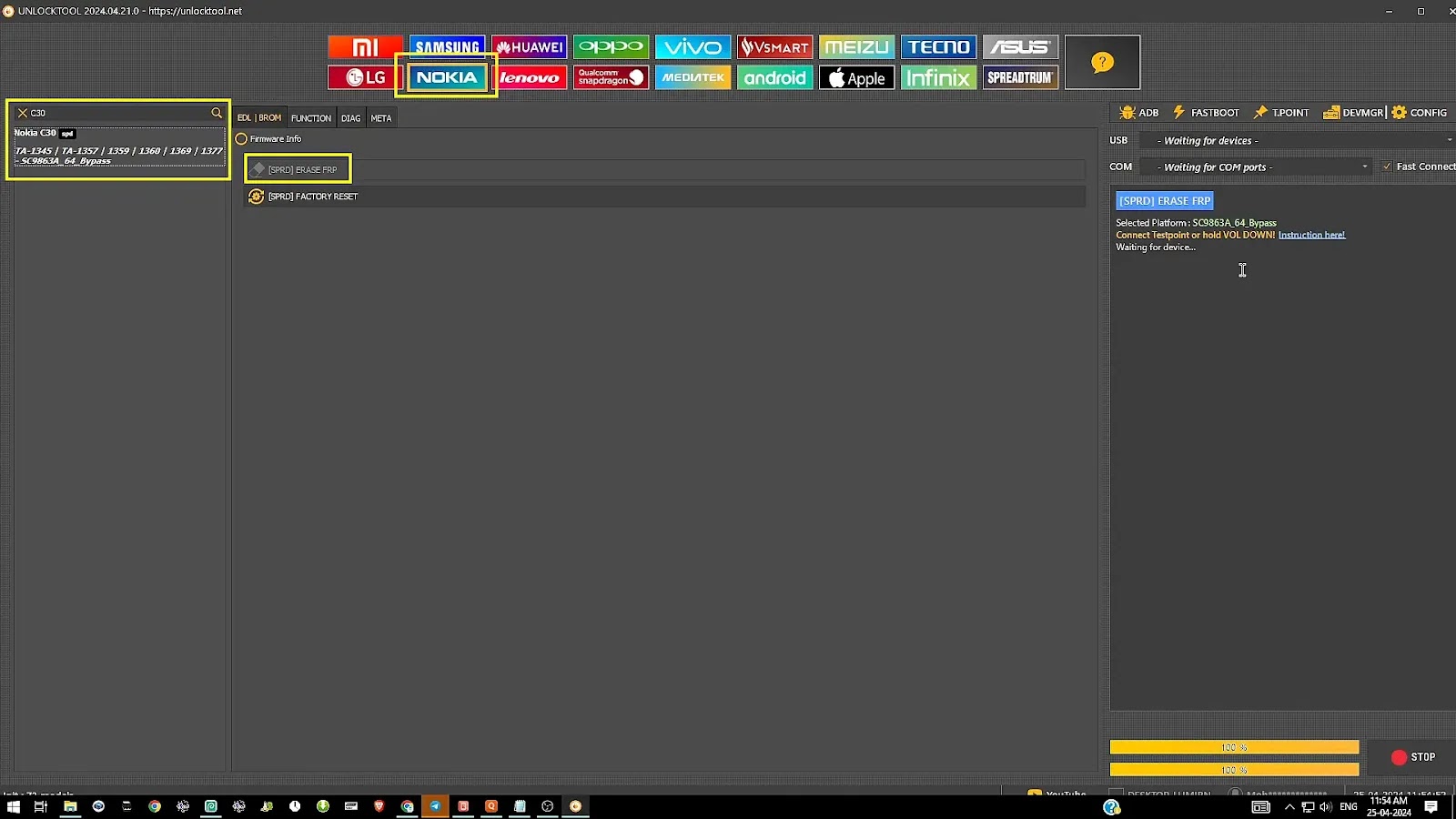Select the Nokia C30 model entry
This screenshot has height=819, width=1456.
coord(119,147)
